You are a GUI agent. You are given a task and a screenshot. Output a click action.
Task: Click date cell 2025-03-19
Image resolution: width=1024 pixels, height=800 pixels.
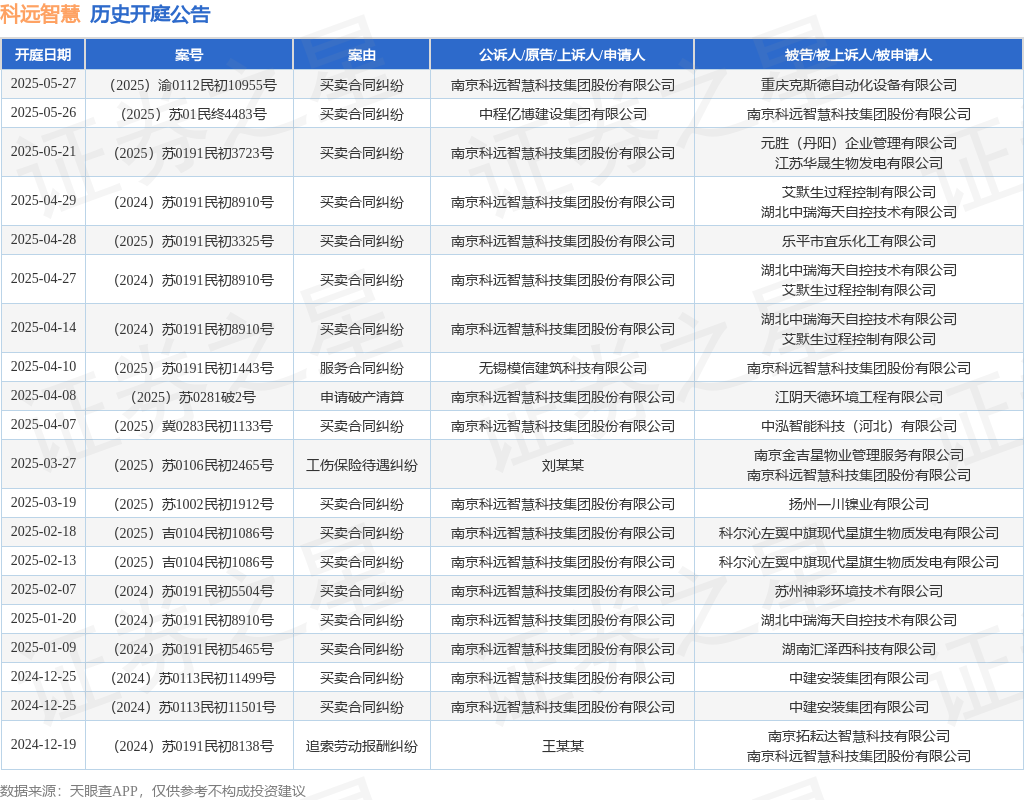pos(43,503)
